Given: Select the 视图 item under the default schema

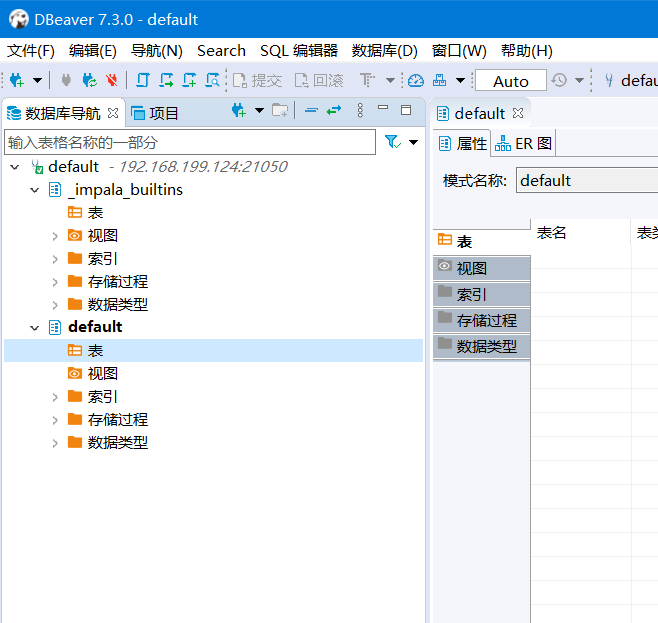Looking at the screenshot, I should tap(102, 373).
